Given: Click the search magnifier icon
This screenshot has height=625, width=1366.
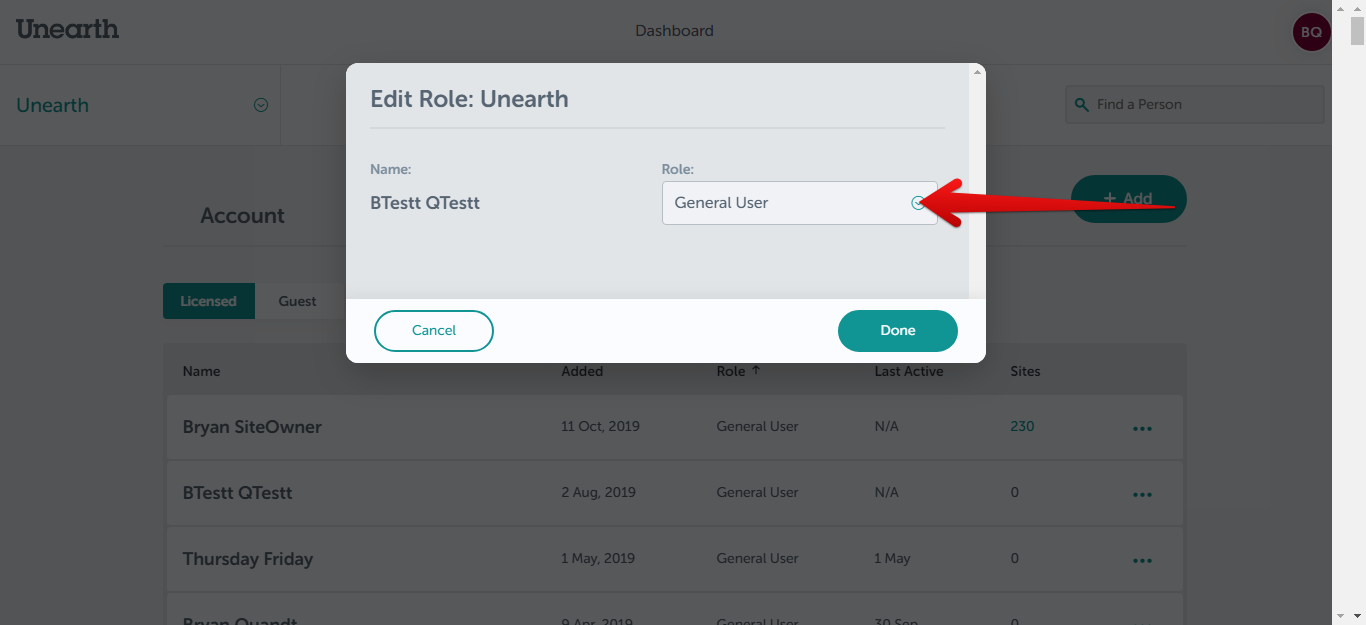Looking at the screenshot, I should (x=1081, y=104).
